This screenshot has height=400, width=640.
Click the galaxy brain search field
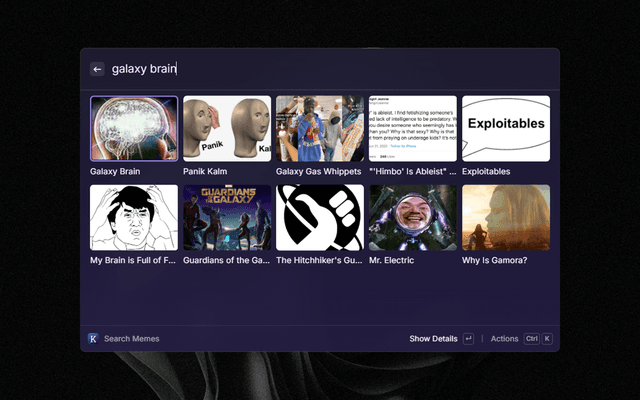click(x=331, y=69)
